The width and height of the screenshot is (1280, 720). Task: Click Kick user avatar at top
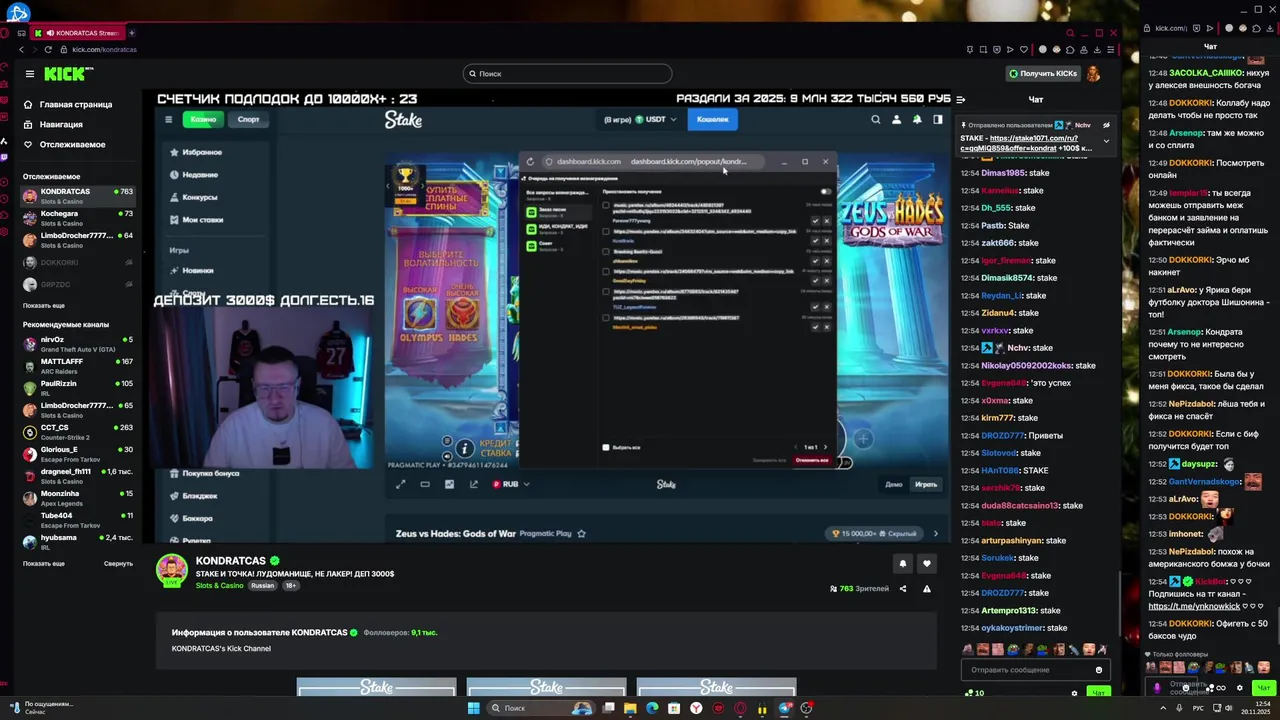1093,74
